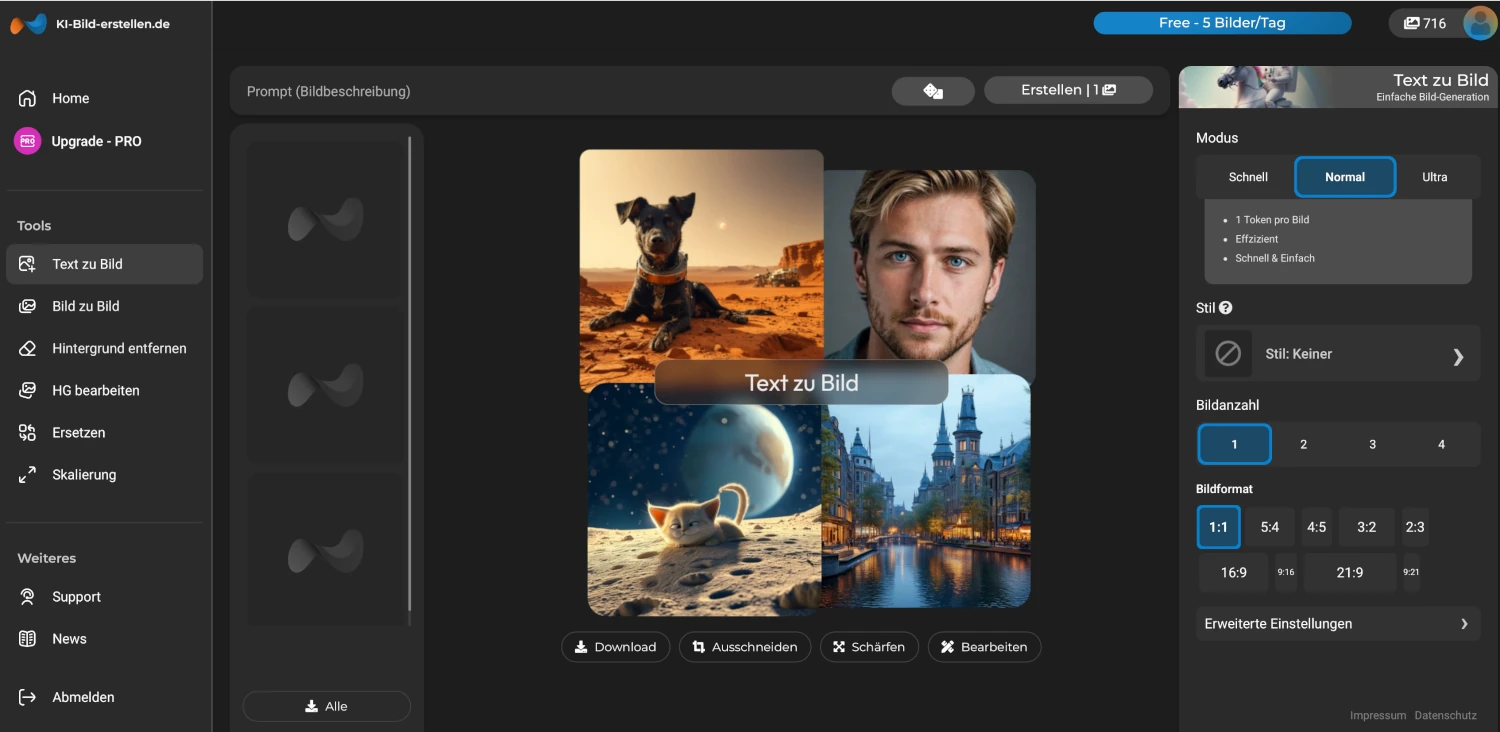Click the Erstellen generate button
Viewport: 1500px width, 732px height.
(x=1068, y=90)
